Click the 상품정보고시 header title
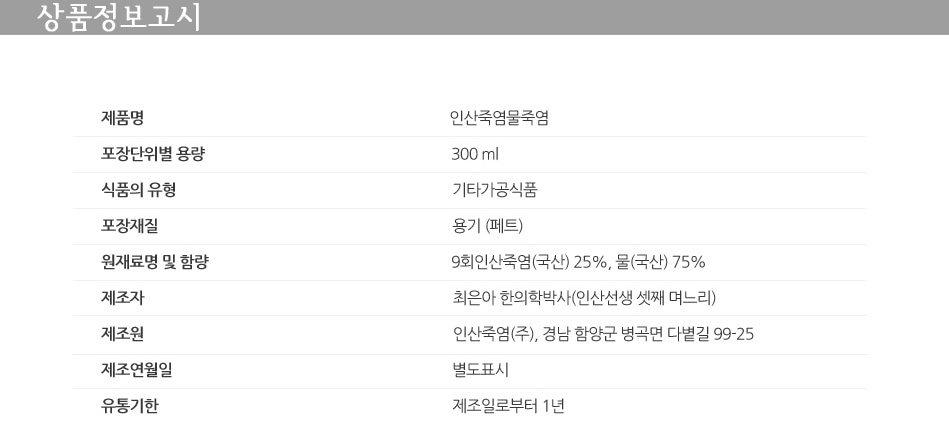This screenshot has width=949, height=424. pyautogui.click(x=119, y=17)
